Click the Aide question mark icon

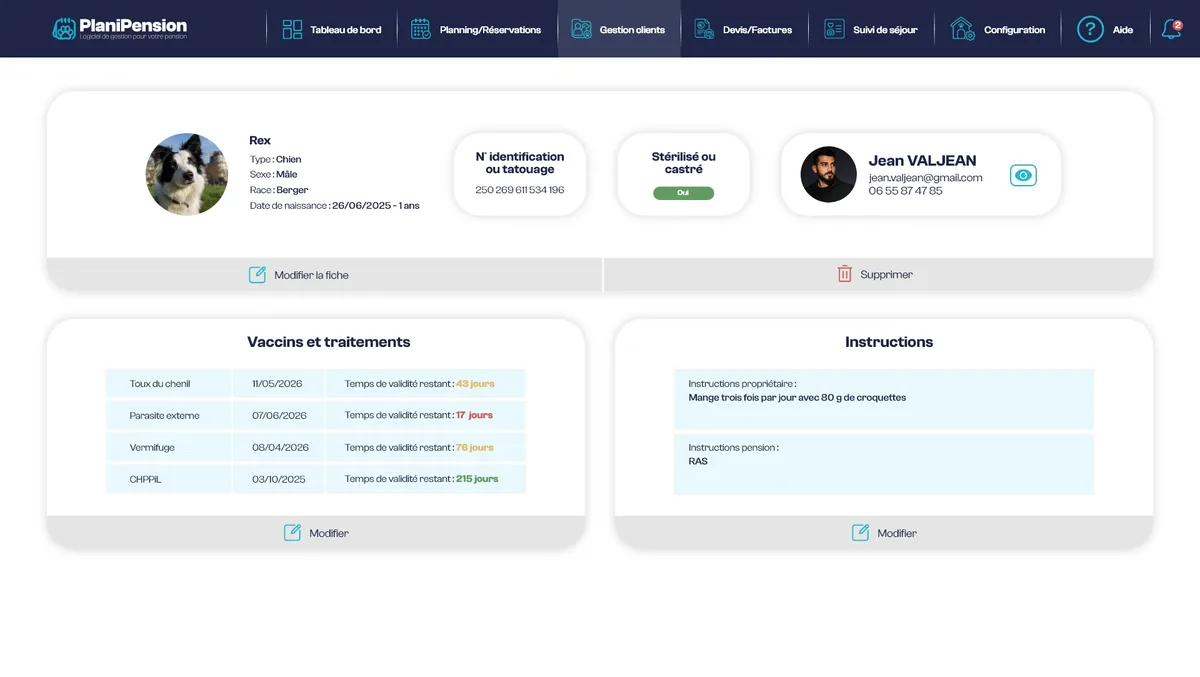coord(1090,29)
